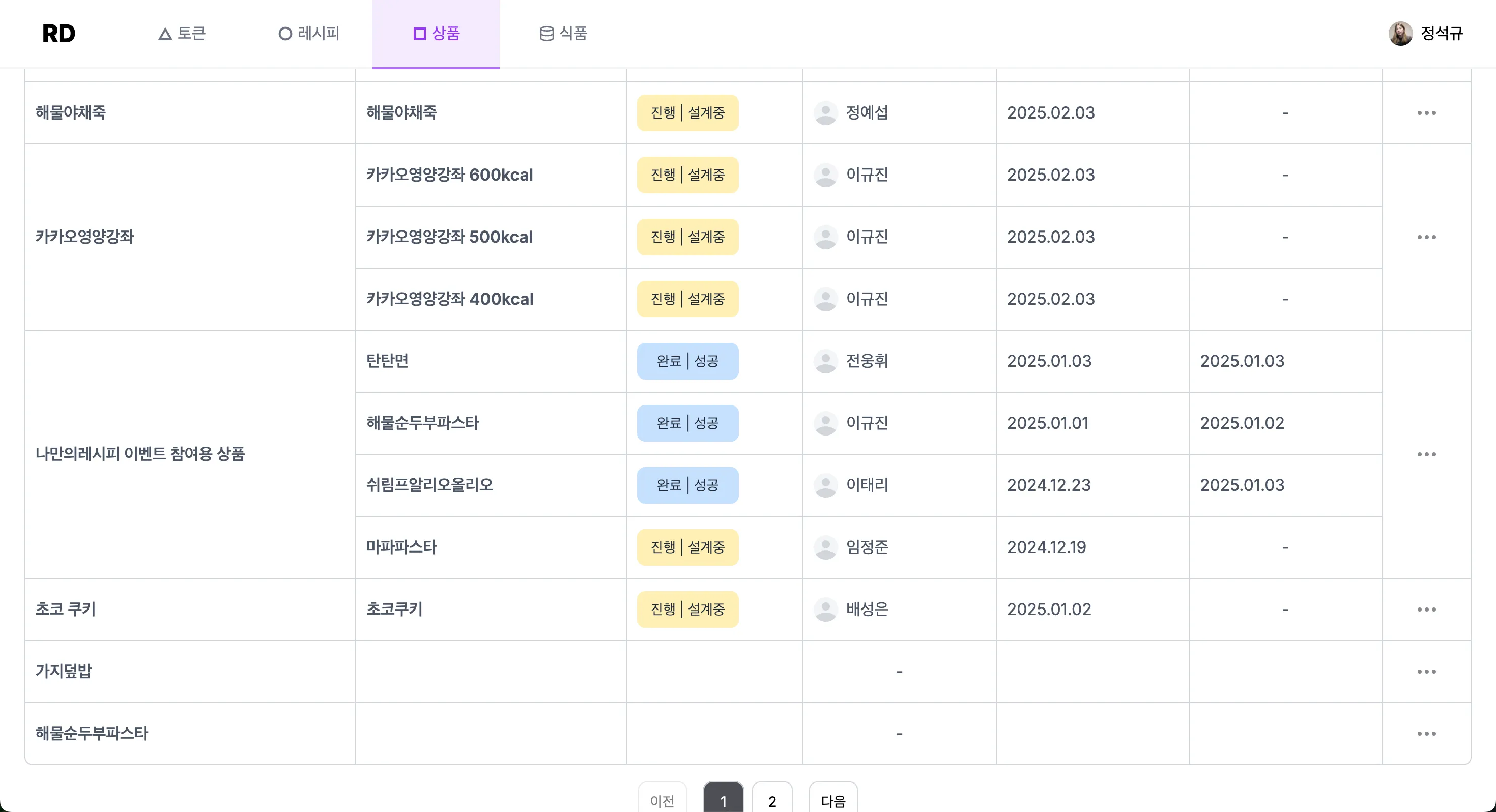The image size is (1496, 812).
Task: Open more options for 카카오영양강좌 group
Action: 1426,237
